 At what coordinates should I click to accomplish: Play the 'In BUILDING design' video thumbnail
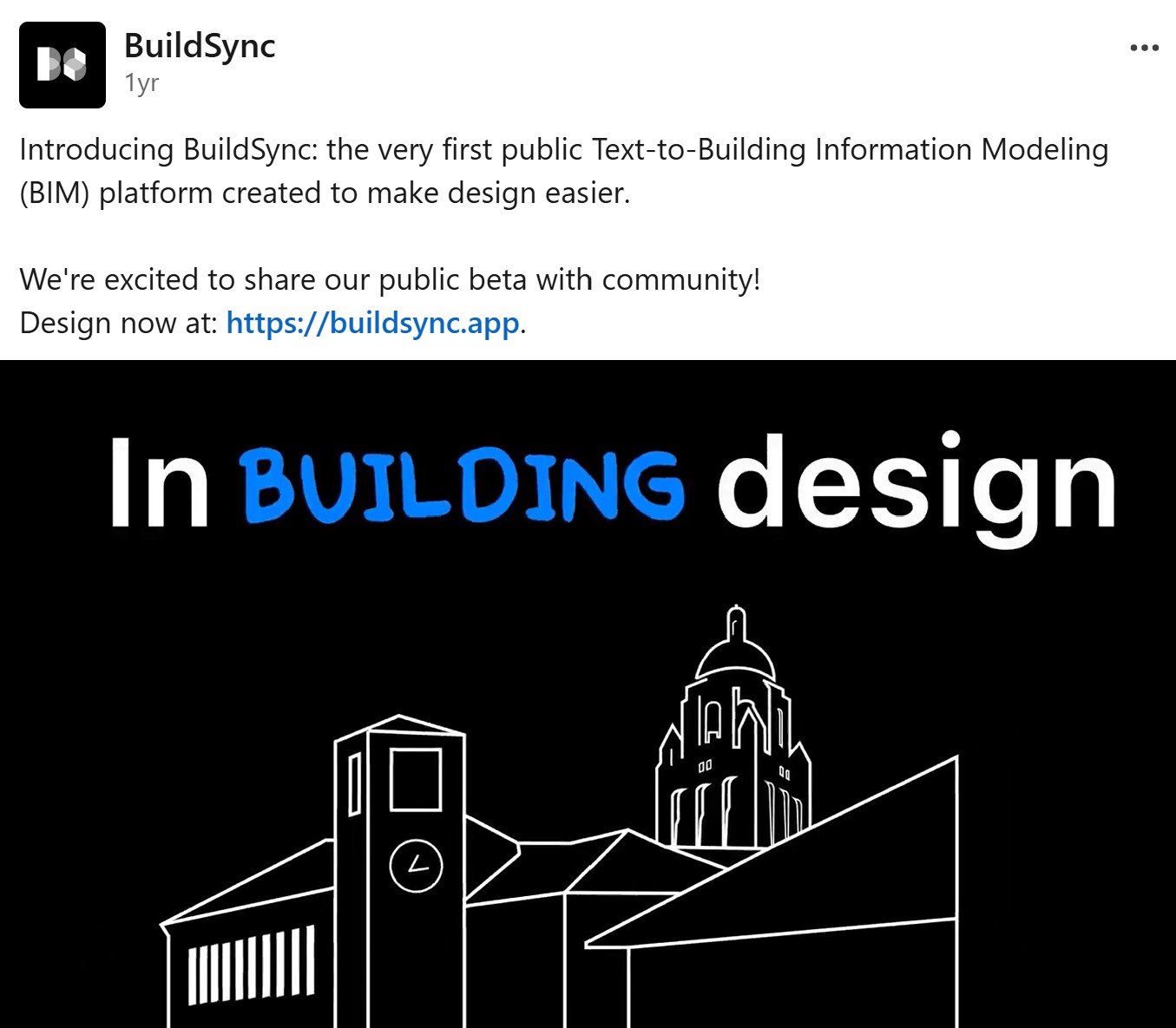point(588,694)
